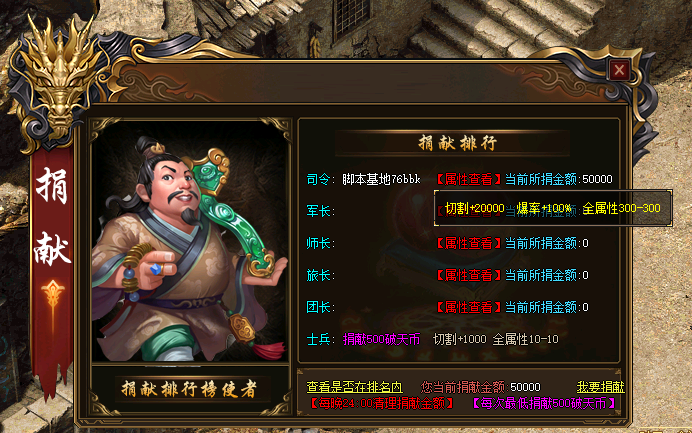
Task: Open 属性查看 for 旅长 row
Action: coord(469,275)
